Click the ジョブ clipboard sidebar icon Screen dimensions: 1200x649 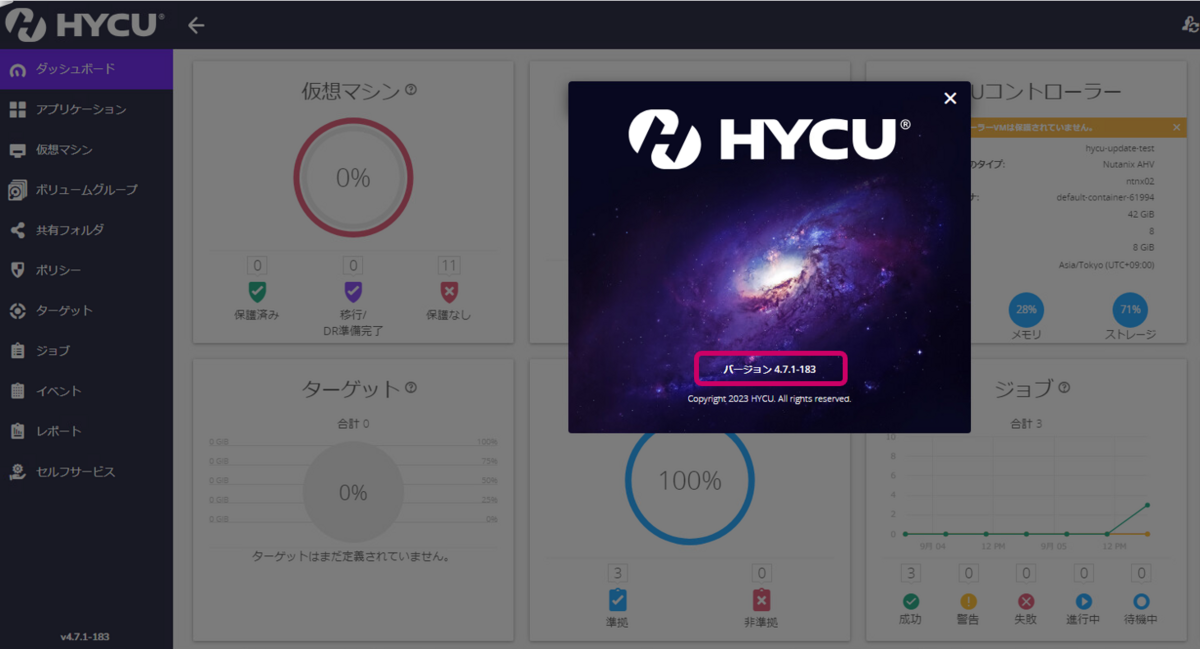coord(17,351)
